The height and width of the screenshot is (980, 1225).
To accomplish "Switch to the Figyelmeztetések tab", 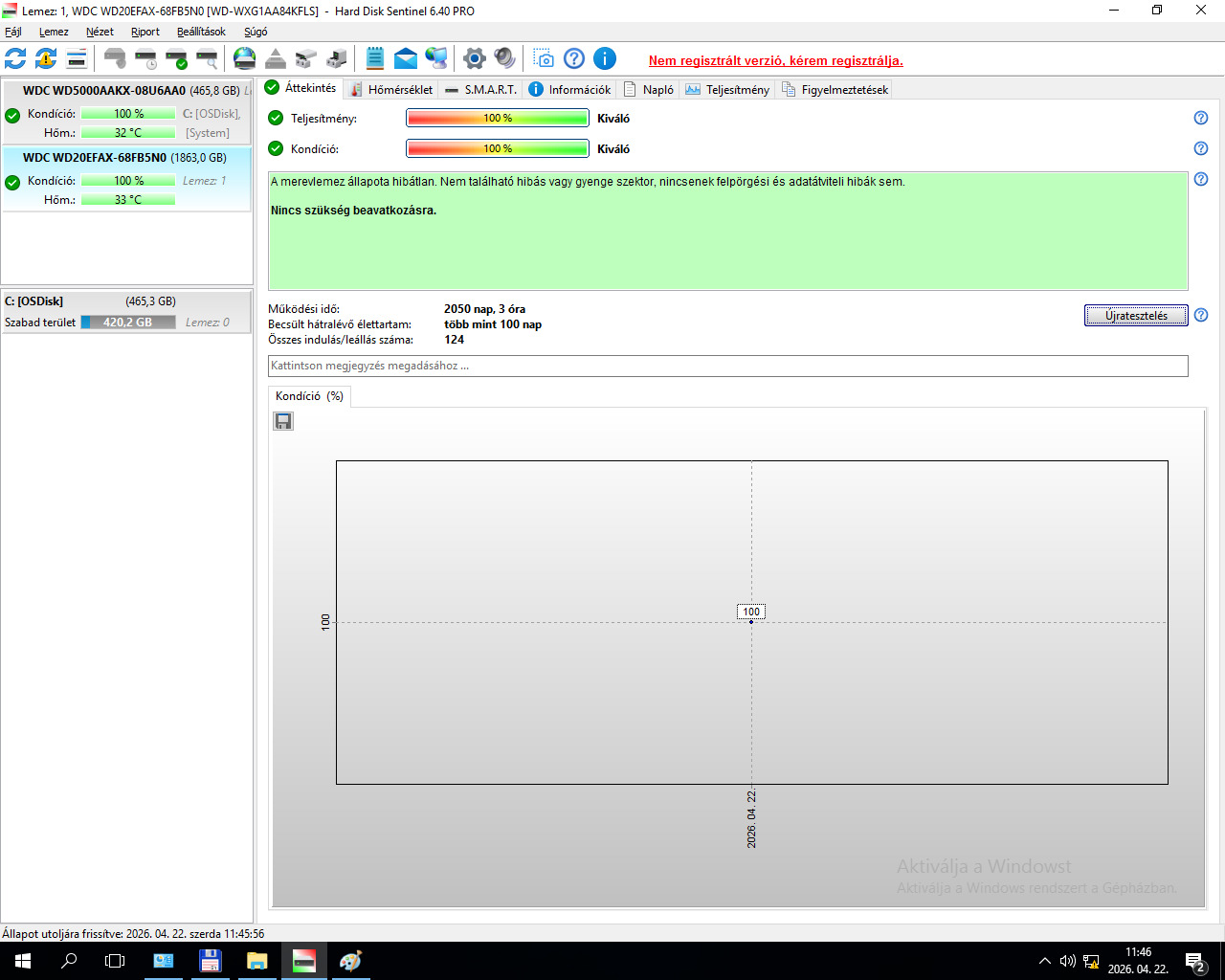I will (x=835, y=89).
